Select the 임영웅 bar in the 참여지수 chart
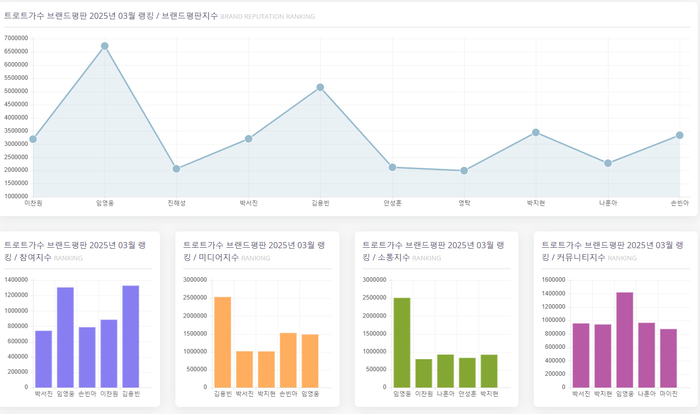Image resolution: width=700 pixels, height=414 pixels. pos(65,337)
